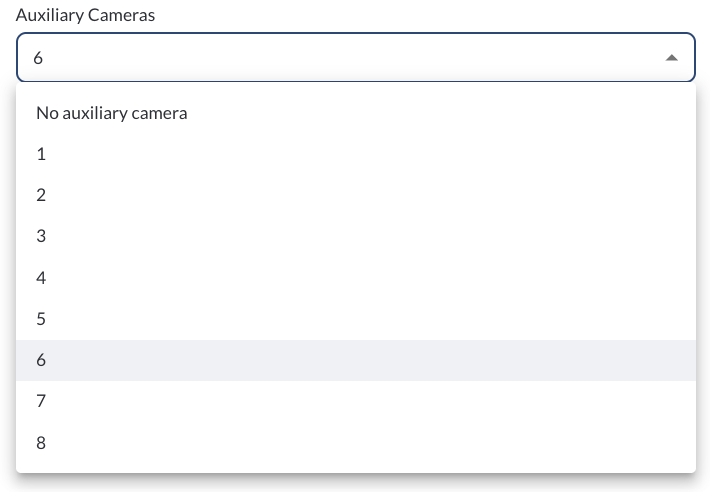
Task: Pick option 2 in the camera list
Action: [x=356, y=196]
